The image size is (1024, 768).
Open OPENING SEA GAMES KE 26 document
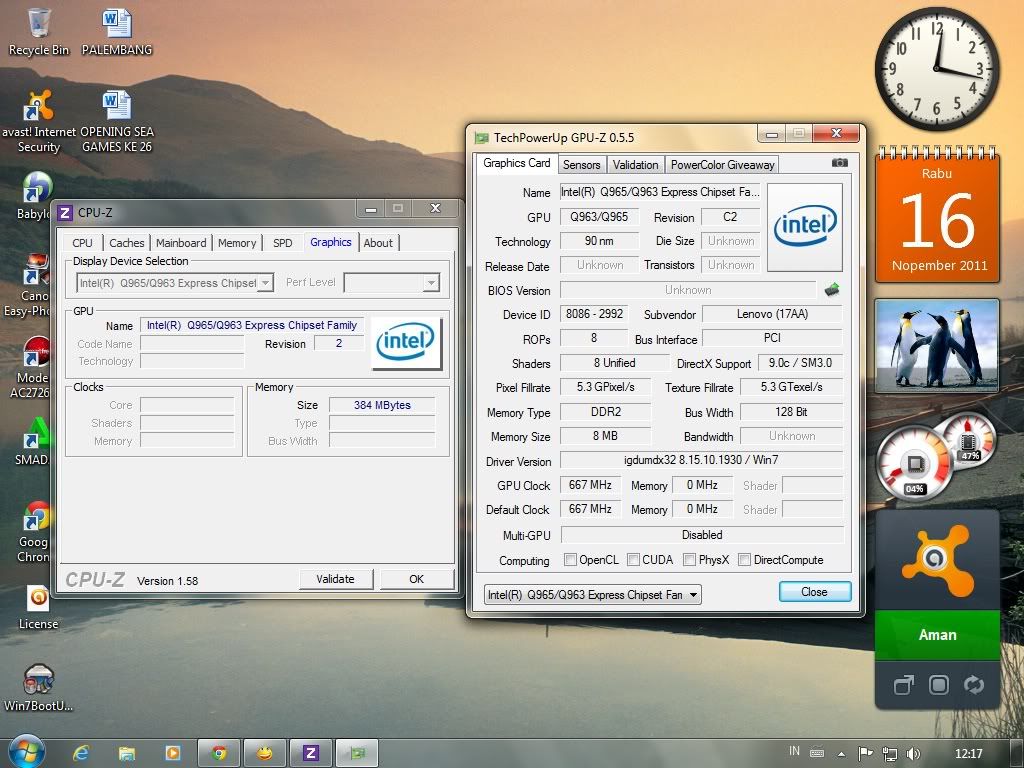tap(117, 122)
